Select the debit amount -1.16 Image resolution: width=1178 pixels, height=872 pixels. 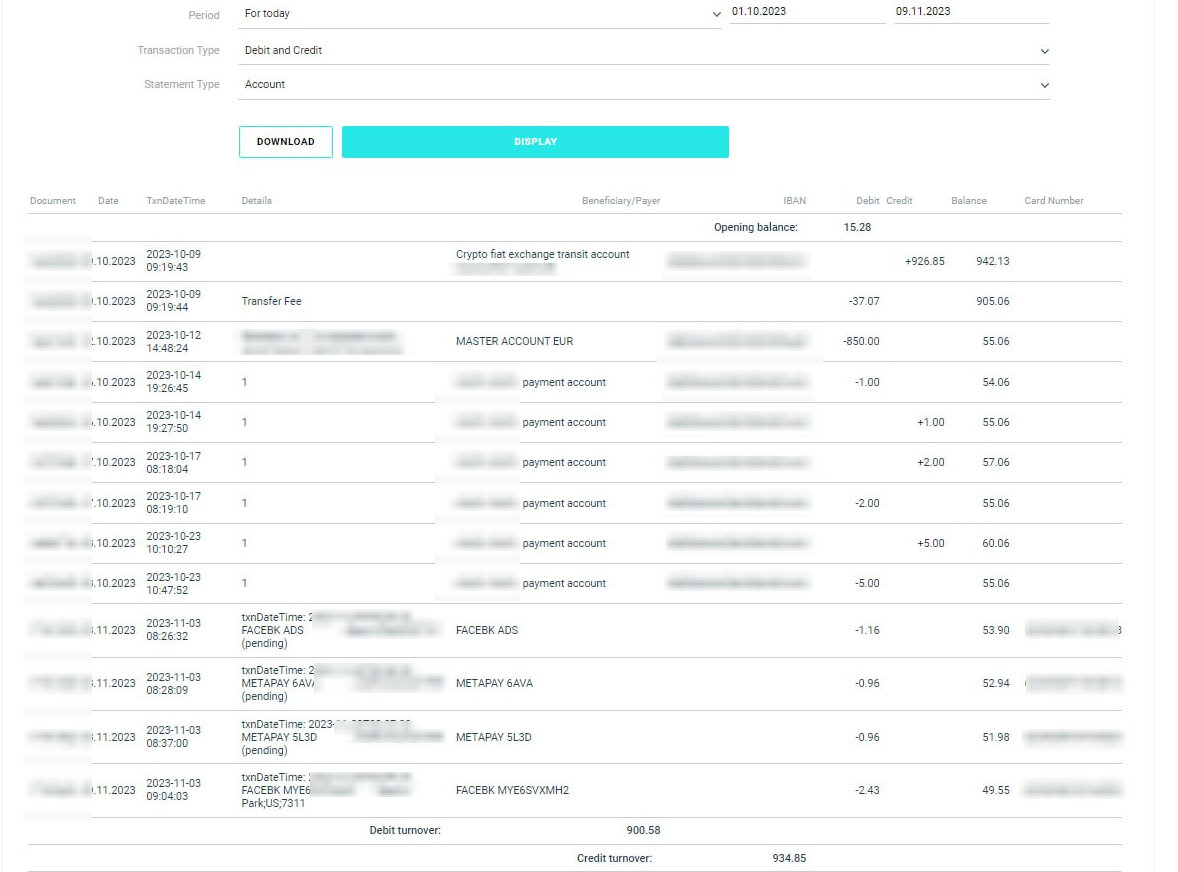point(867,630)
